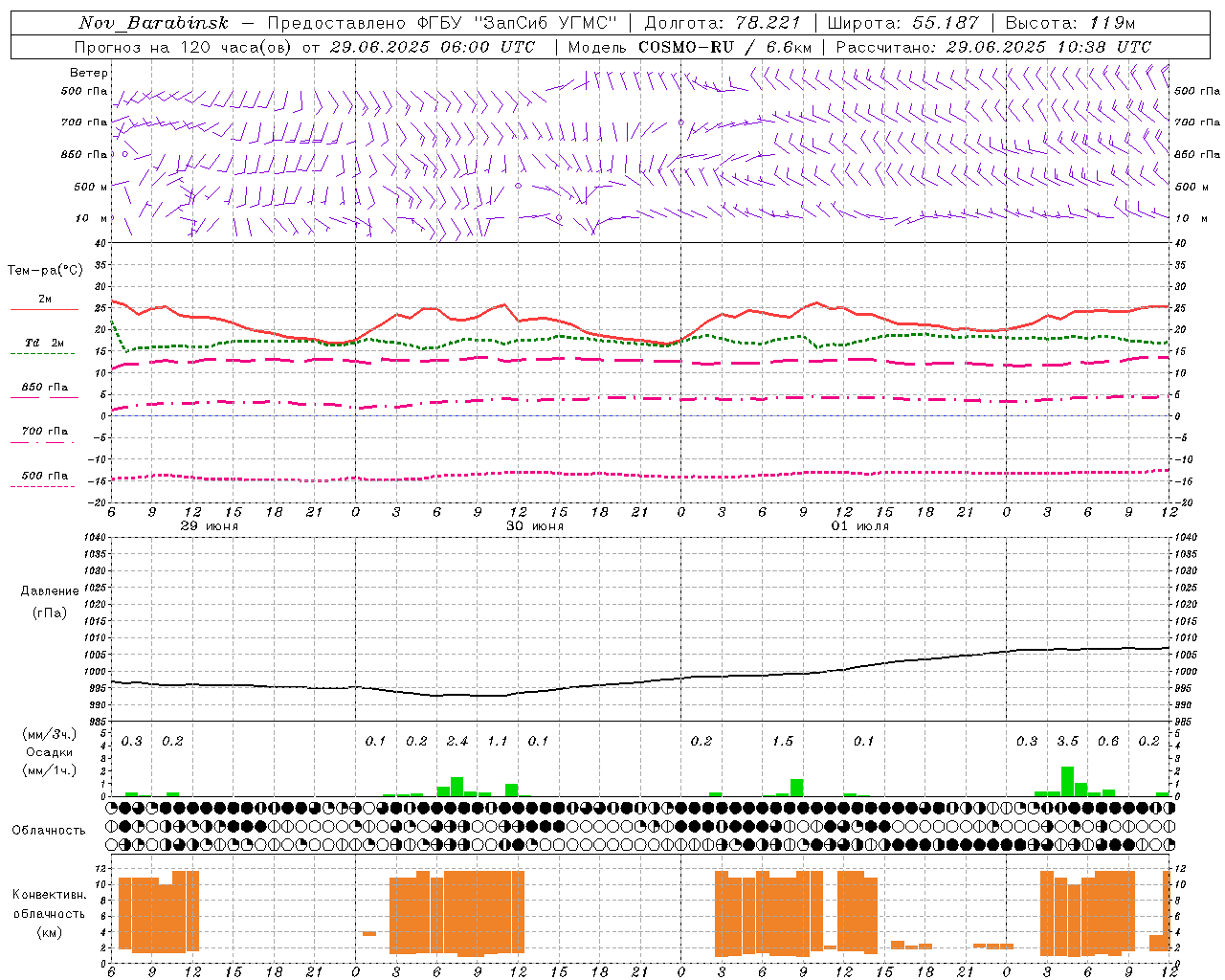Click the 3.5 precipitation total value

(x=1067, y=741)
